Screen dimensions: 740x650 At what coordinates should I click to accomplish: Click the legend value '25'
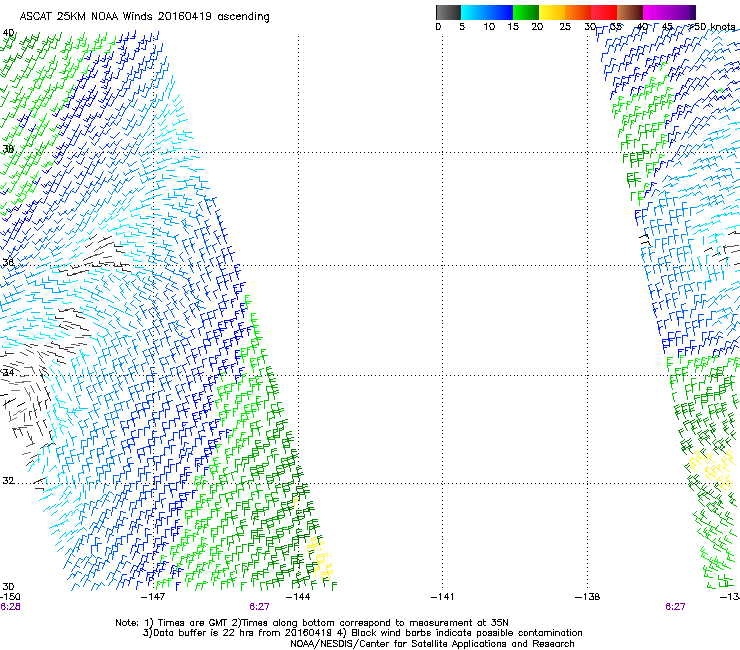(565, 26)
